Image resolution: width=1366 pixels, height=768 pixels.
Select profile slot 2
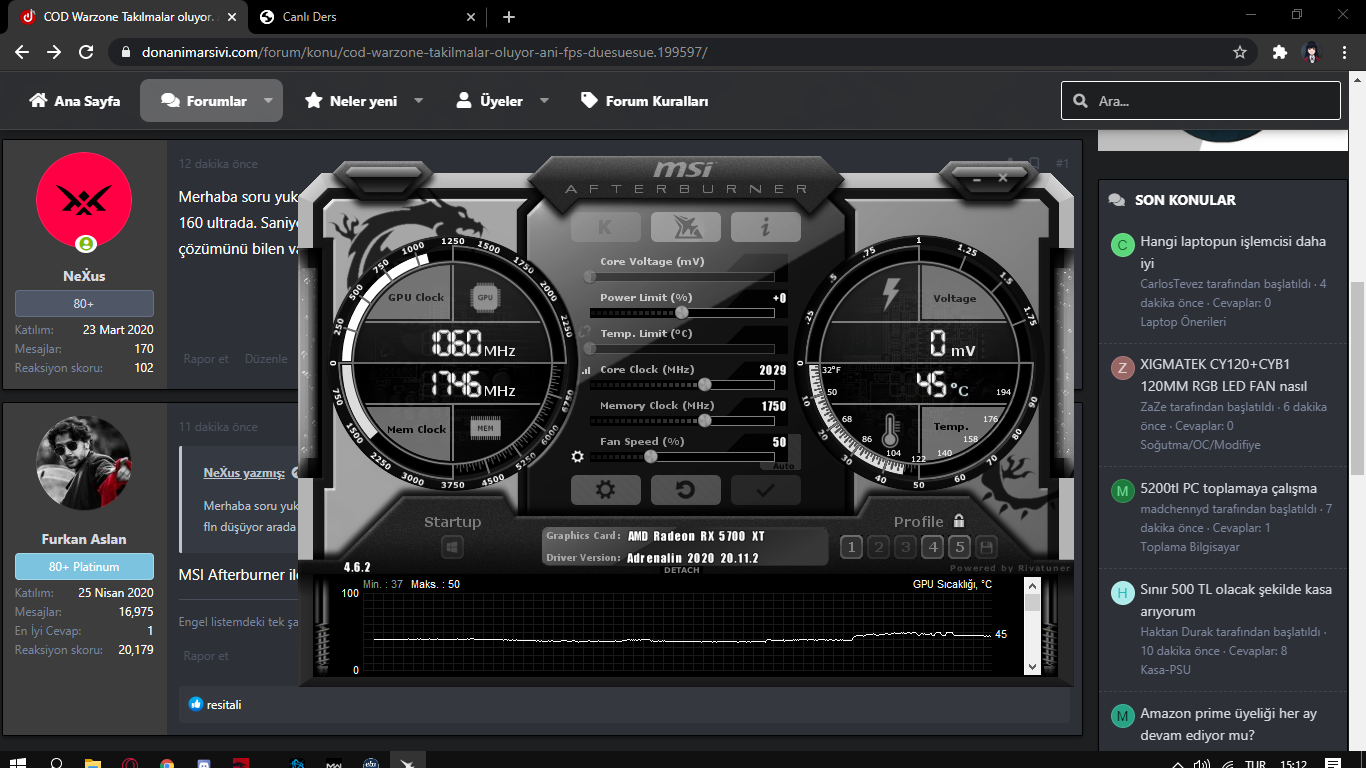[878, 547]
